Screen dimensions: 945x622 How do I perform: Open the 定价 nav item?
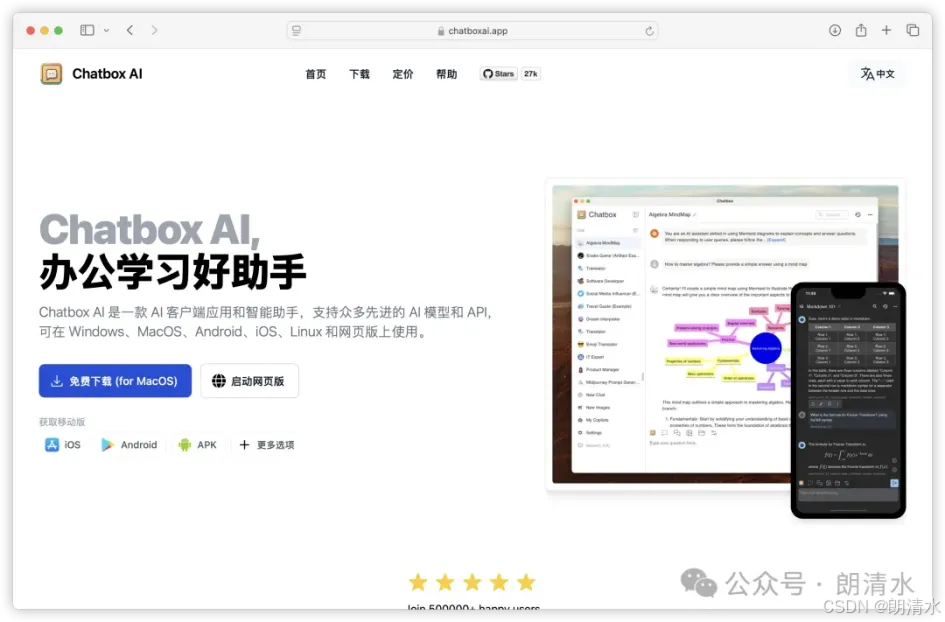point(403,74)
